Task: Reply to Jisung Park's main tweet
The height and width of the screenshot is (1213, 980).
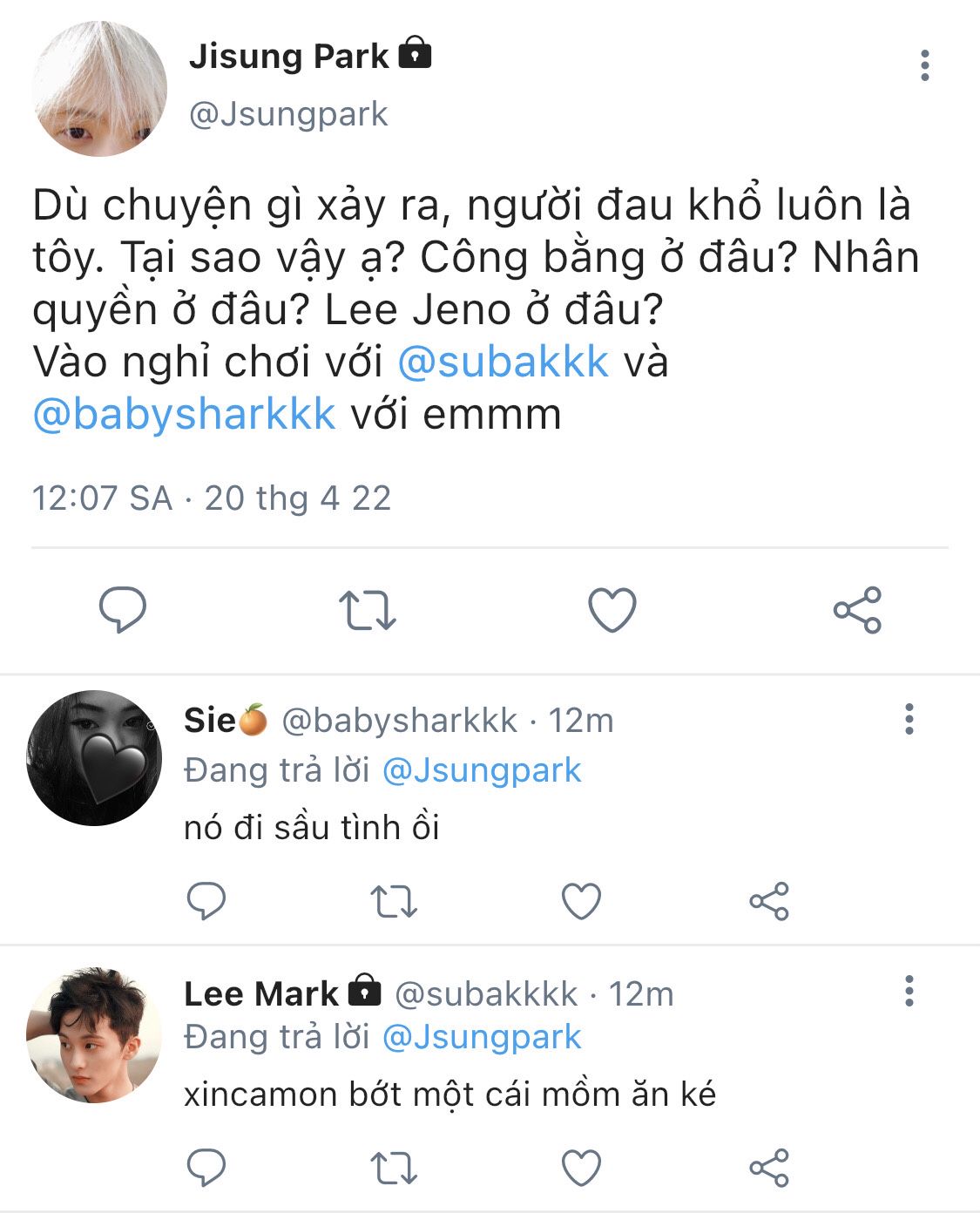Action: (123, 609)
